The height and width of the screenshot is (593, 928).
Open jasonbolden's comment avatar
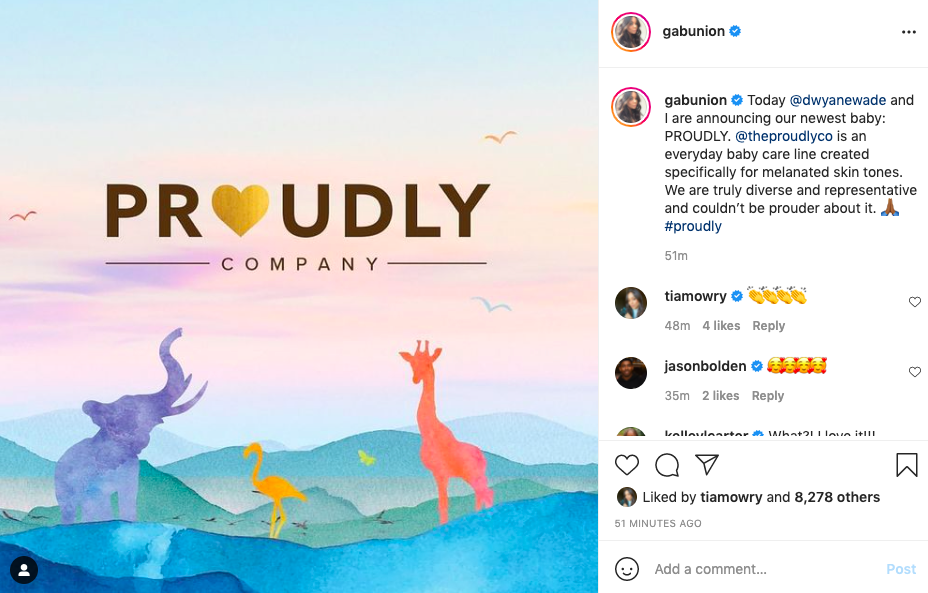(631, 373)
